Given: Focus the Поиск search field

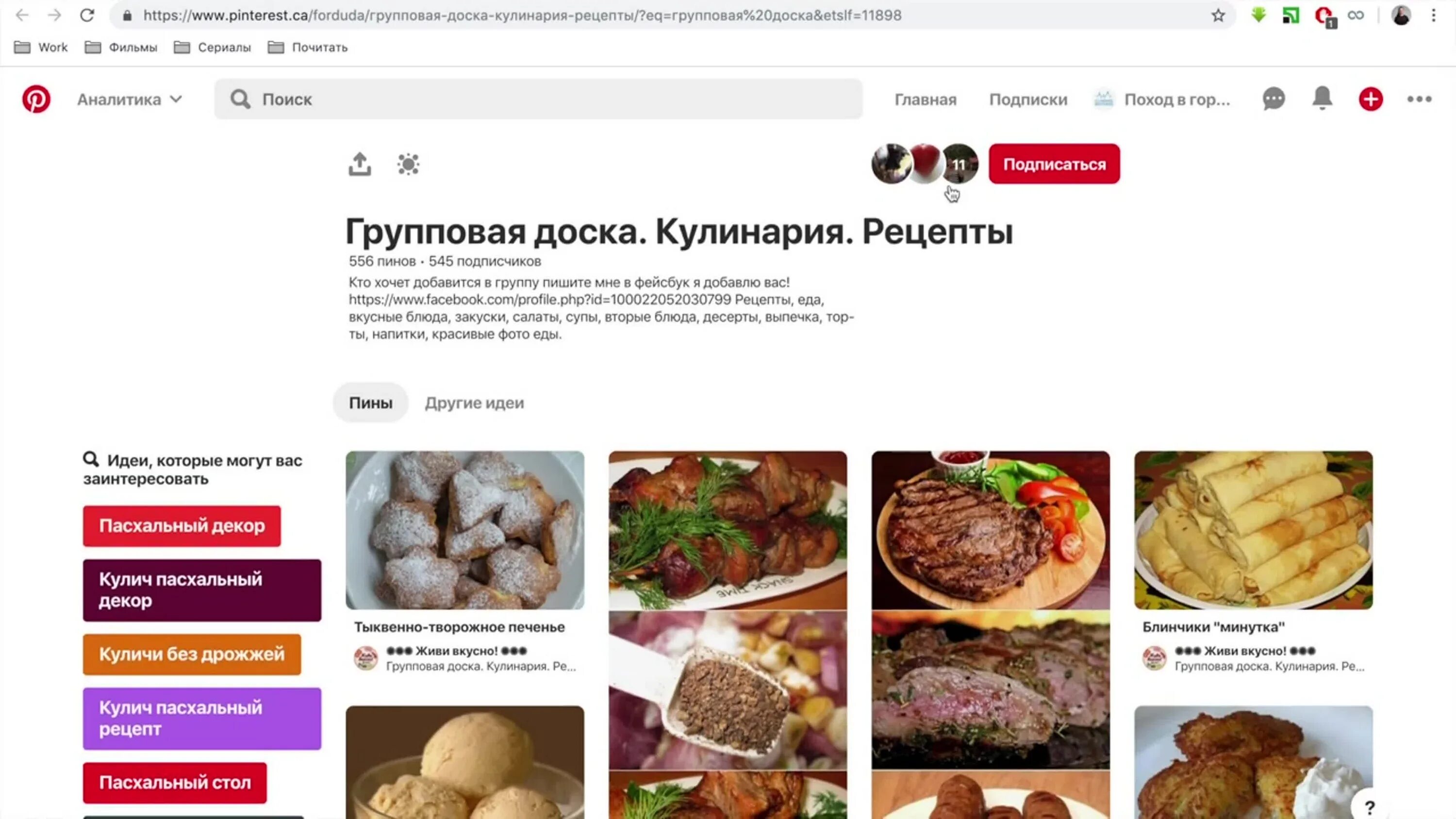Looking at the screenshot, I should click(x=538, y=99).
